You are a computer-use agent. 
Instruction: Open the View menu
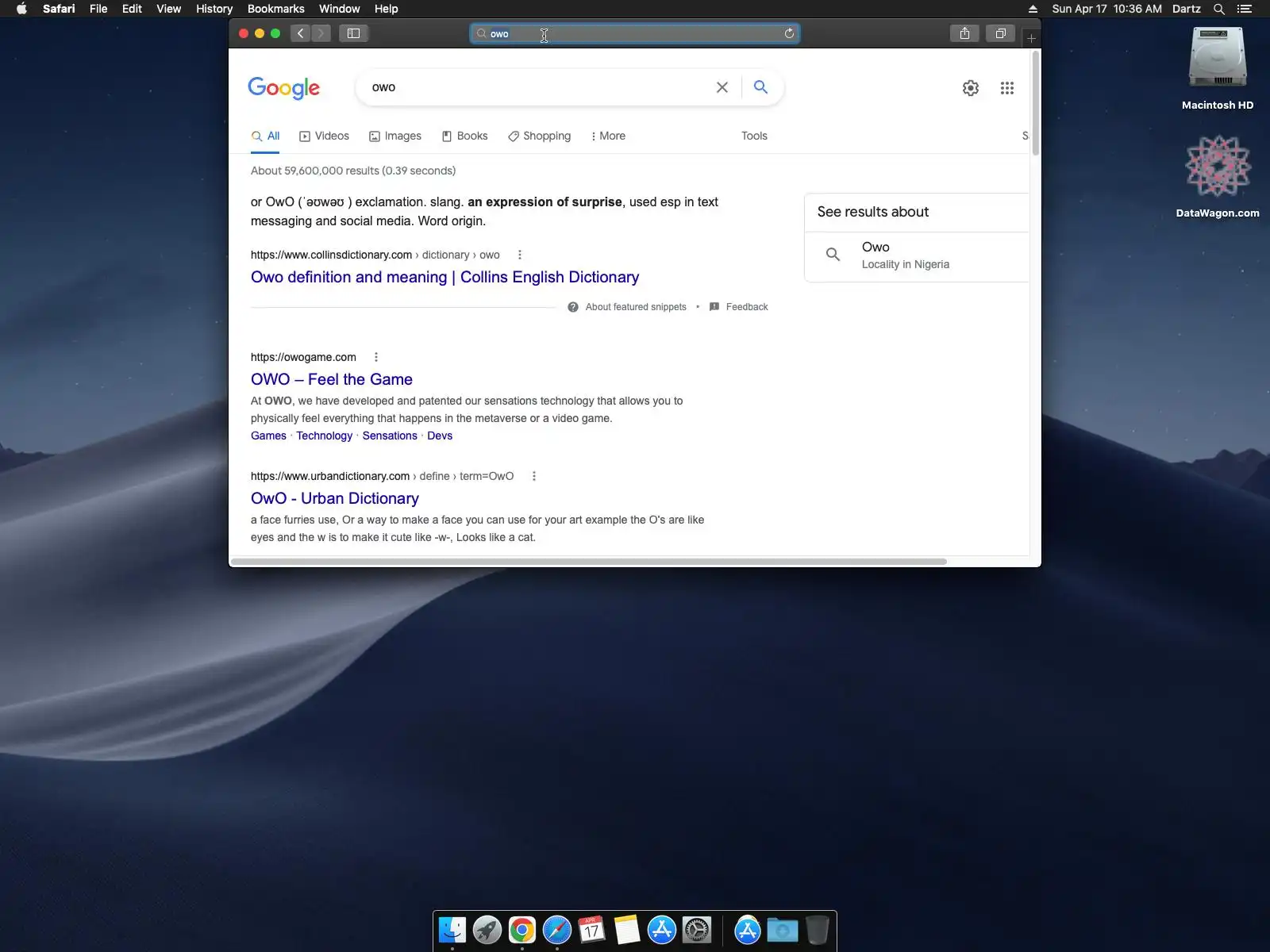click(168, 9)
